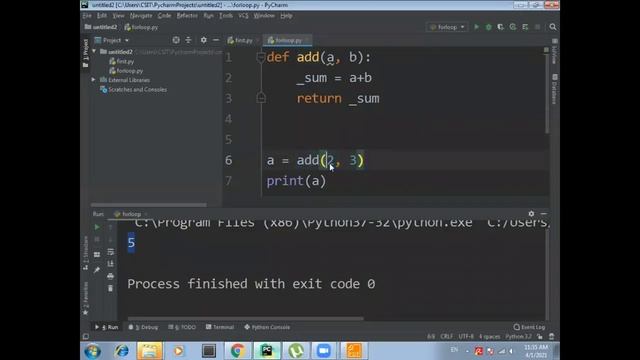Collapse all icon in Project panel header

[188, 40]
